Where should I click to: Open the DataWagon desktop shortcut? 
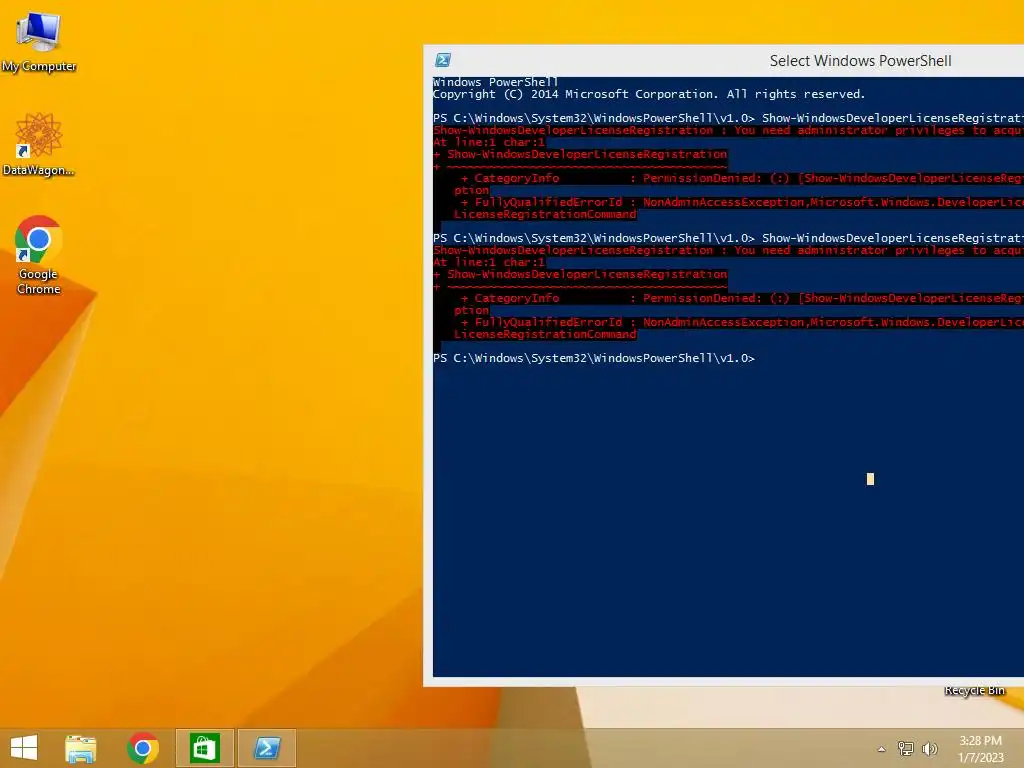[x=38, y=144]
